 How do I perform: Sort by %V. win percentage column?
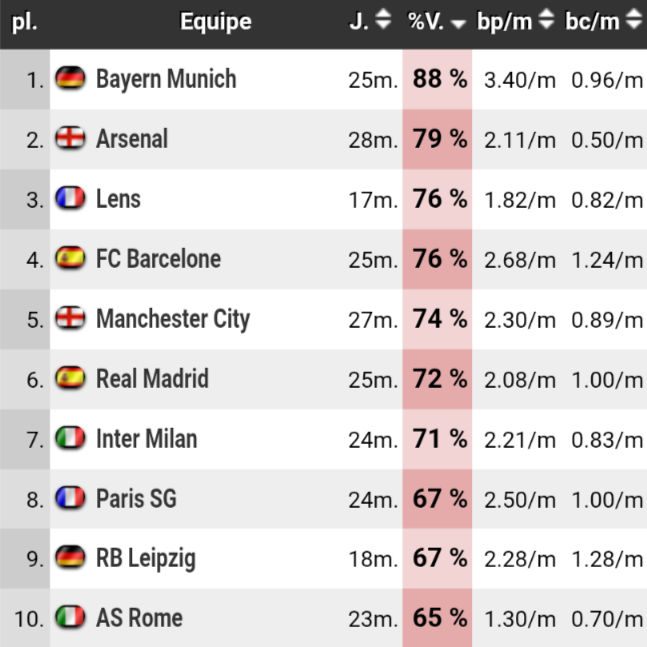click(x=437, y=21)
